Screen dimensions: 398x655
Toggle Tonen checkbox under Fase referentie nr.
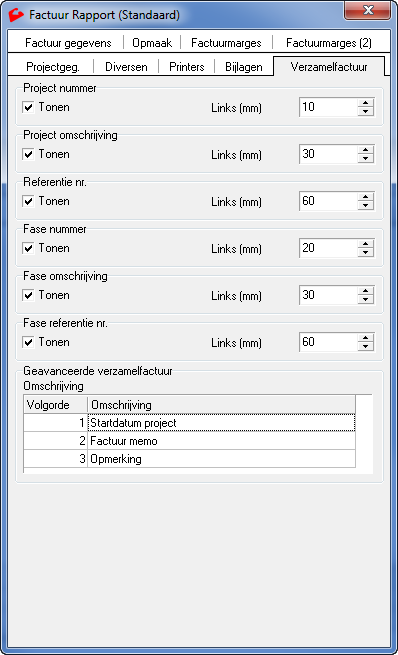(x=28, y=343)
